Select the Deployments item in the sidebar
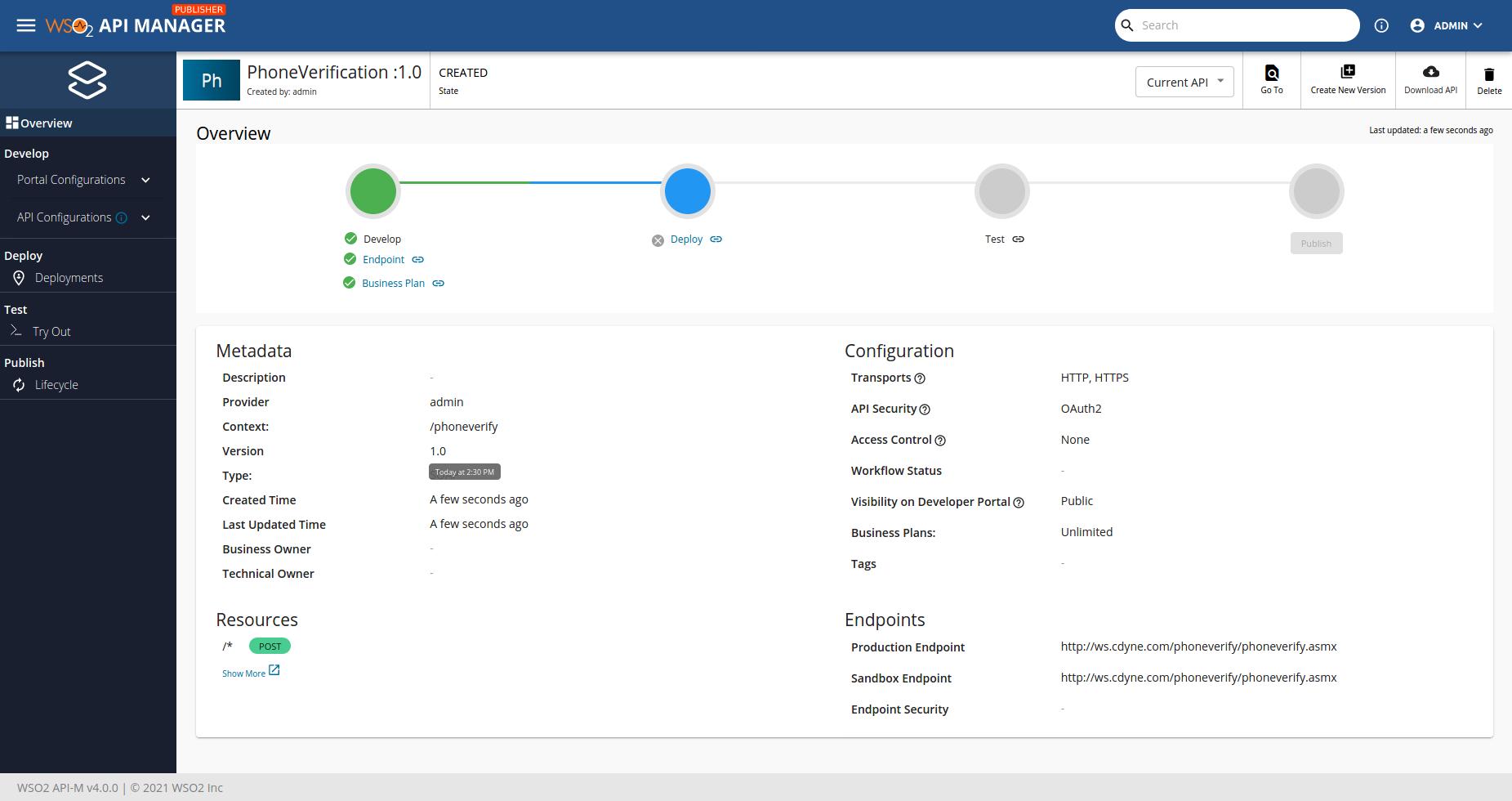Viewport: 1512px width, 801px height. pyautogui.click(x=69, y=277)
